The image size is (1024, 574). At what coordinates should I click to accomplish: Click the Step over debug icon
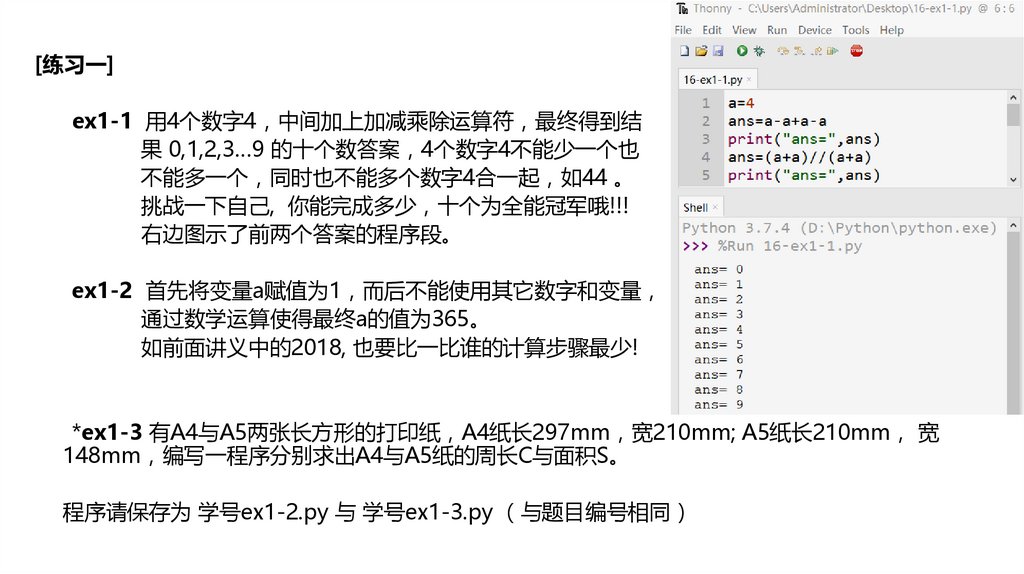click(783, 51)
